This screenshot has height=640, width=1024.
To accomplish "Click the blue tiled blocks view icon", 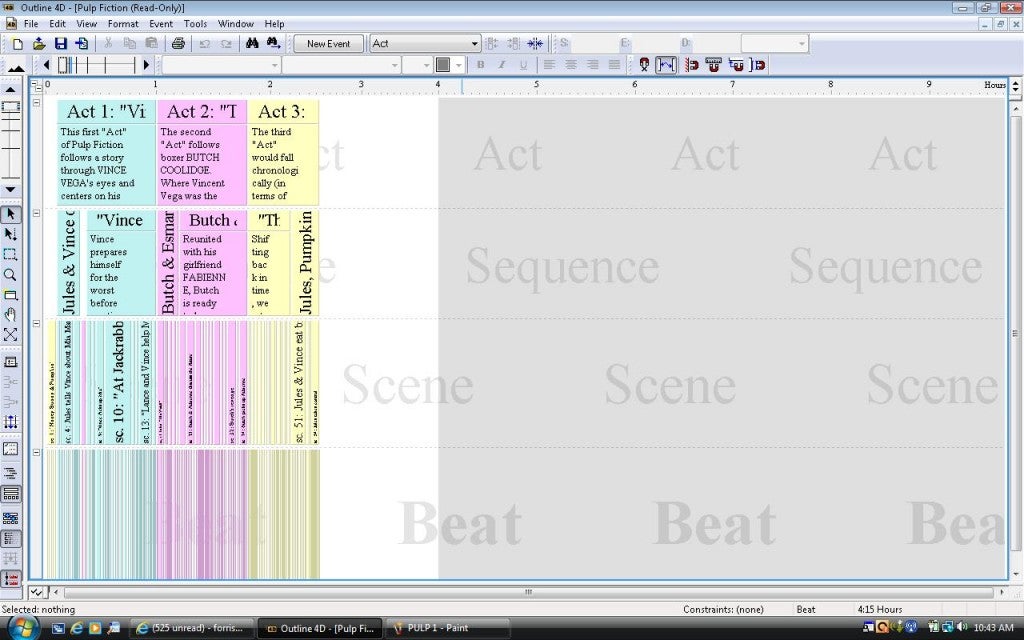I will (x=10, y=519).
